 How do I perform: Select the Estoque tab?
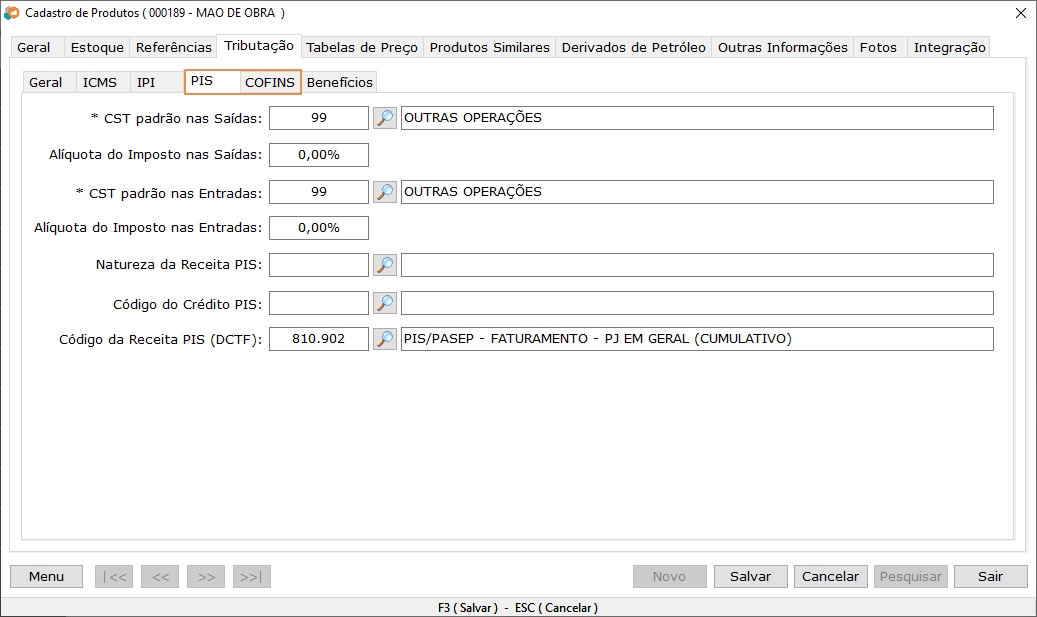97,47
